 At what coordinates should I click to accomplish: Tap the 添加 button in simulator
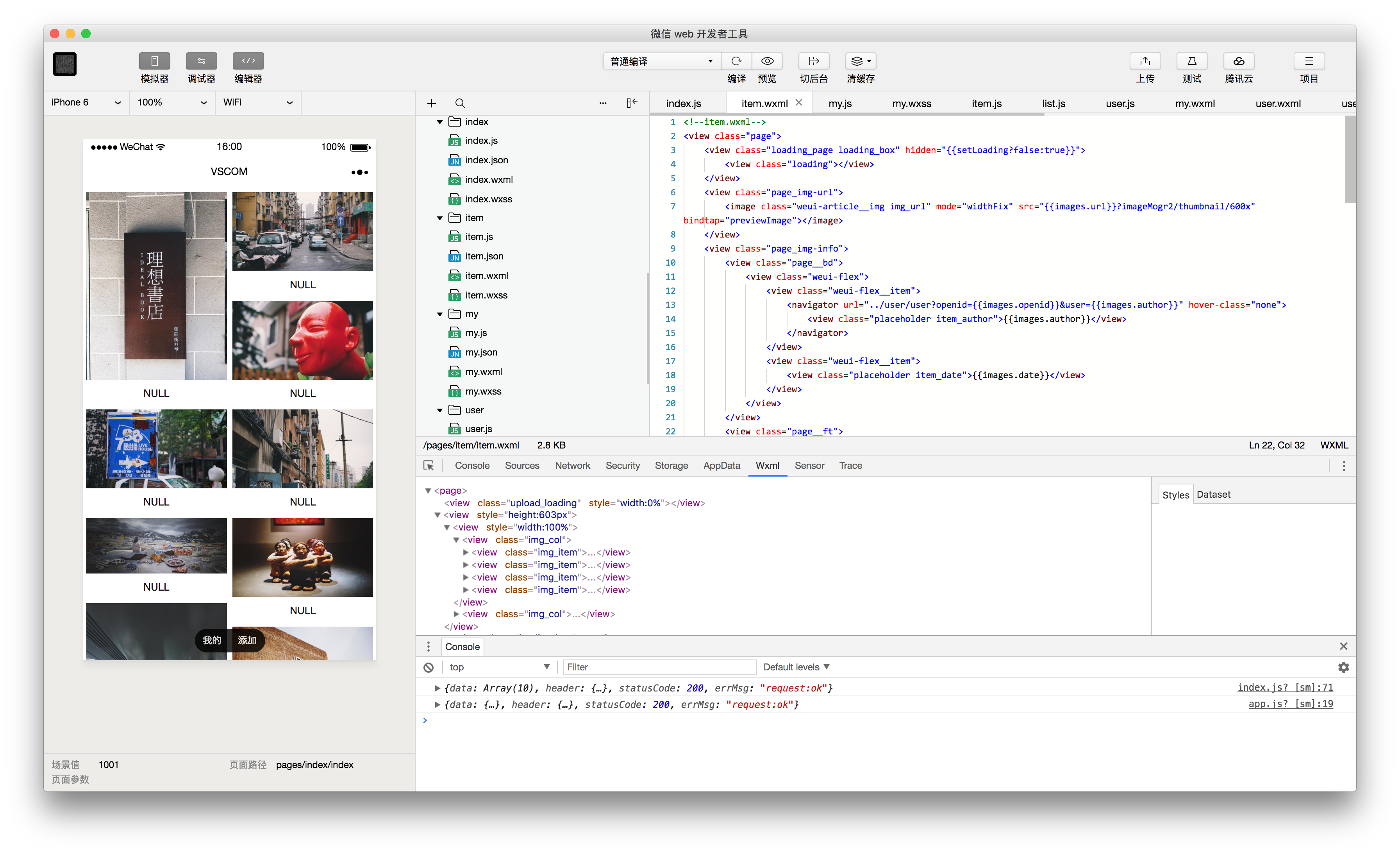(246, 640)
